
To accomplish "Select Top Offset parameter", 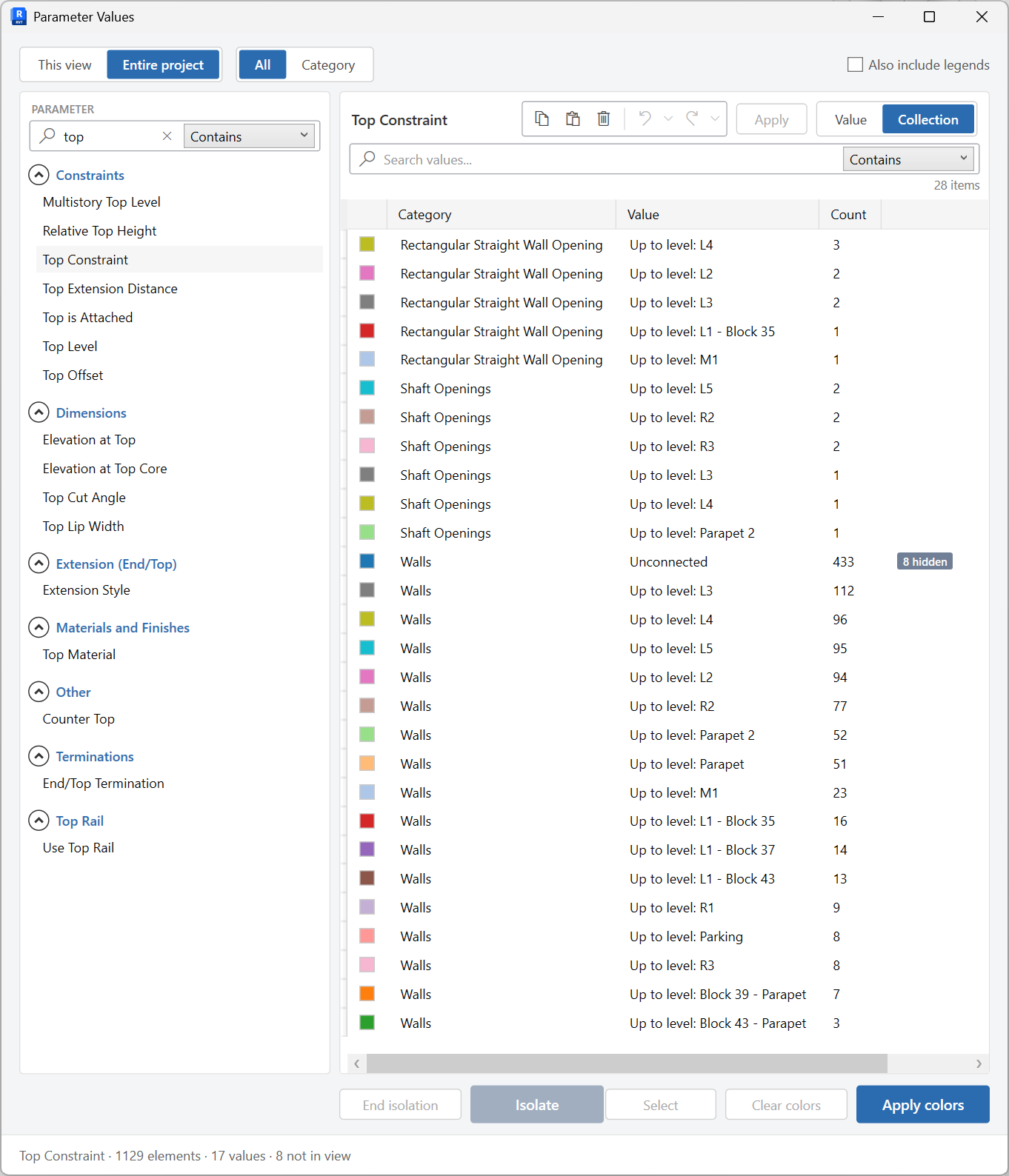I will (x=179, y=375).
